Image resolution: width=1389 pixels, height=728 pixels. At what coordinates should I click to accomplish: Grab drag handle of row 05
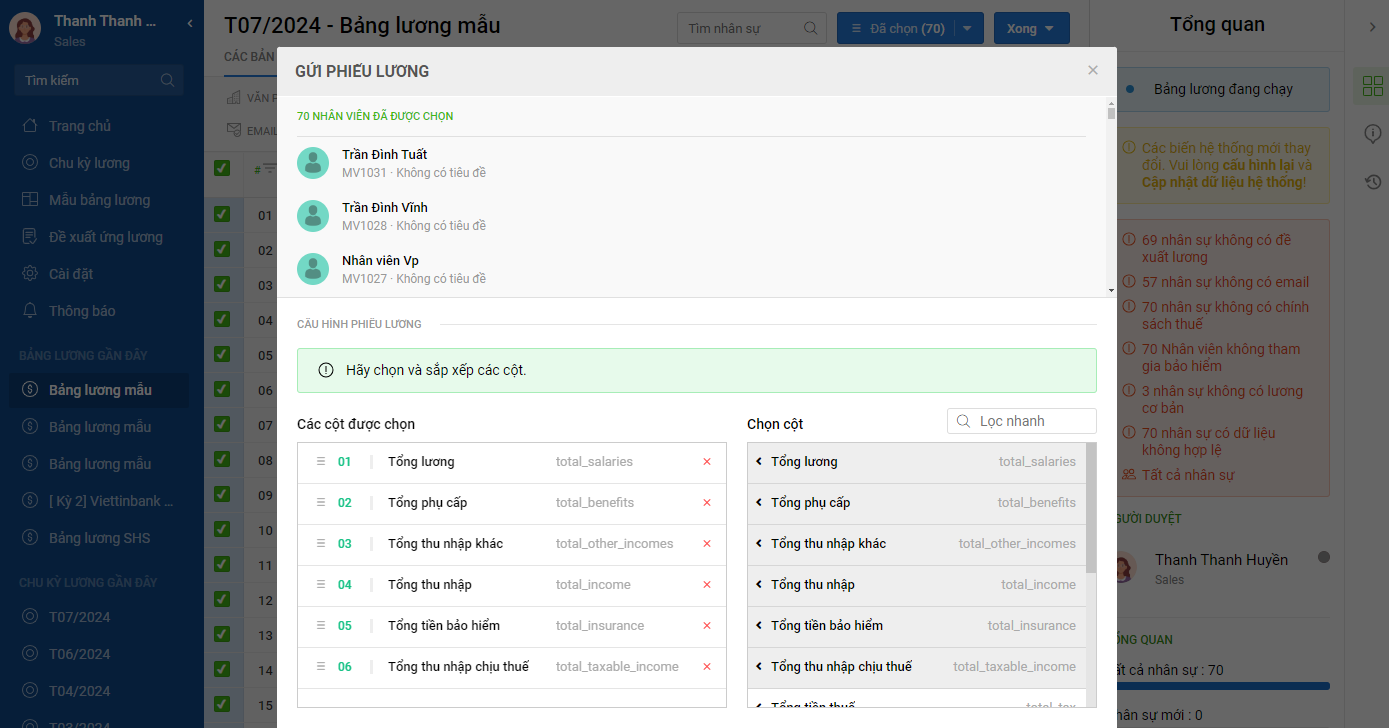pos(321,626)
